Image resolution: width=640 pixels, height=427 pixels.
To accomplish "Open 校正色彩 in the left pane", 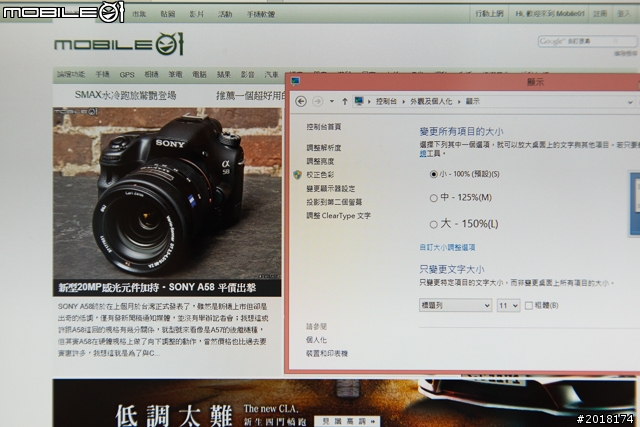I will pos(320,175).
